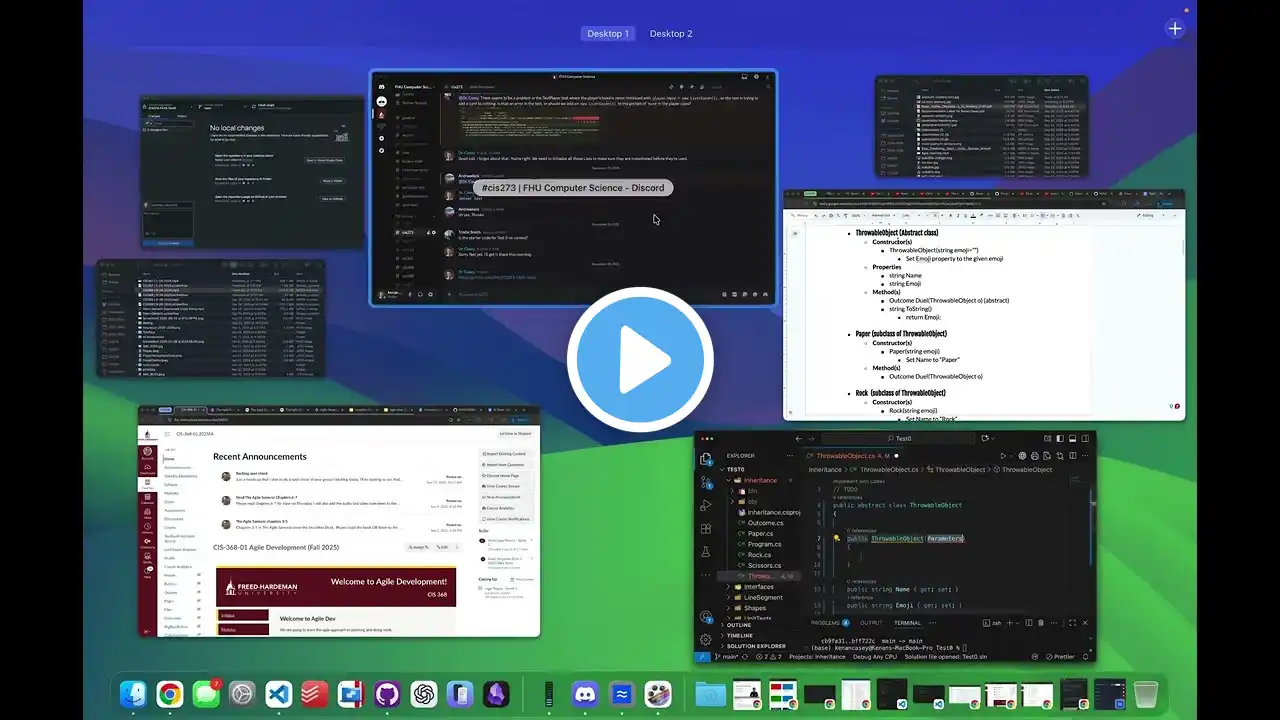Expand the Interfaces folder in VS Code Explorer
The width and height of the screenshot is (1280, 720).
coord(758,587)
